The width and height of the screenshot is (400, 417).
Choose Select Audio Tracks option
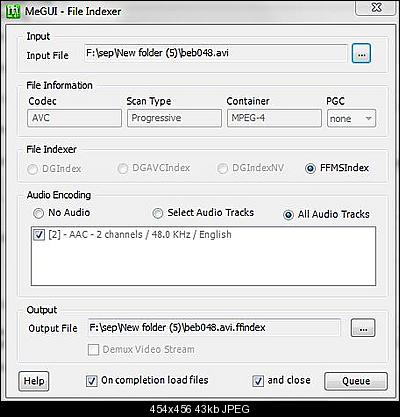pyautogui.click(x=157, y=213)
